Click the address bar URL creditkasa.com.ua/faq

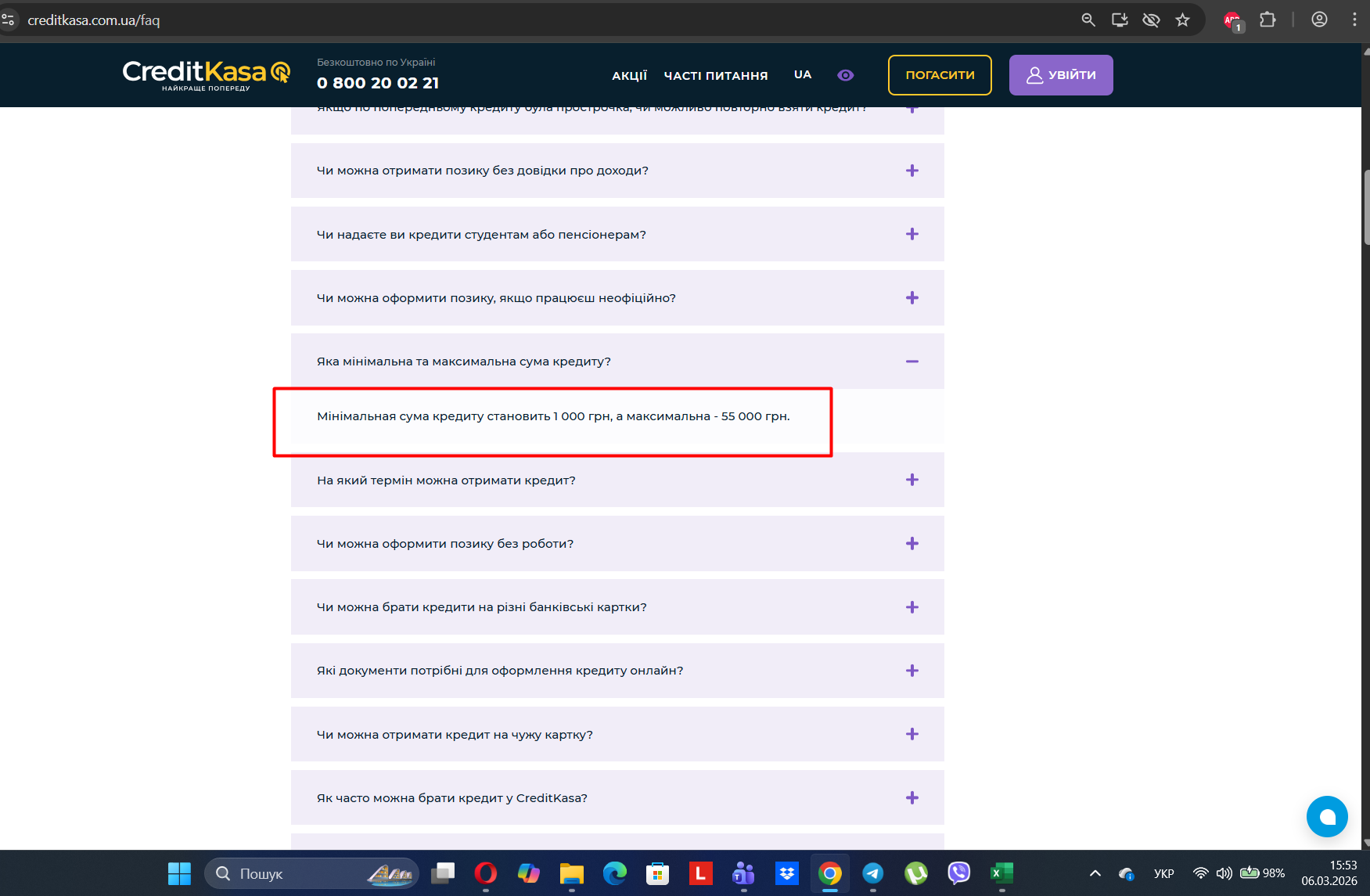tap(94, 20)
